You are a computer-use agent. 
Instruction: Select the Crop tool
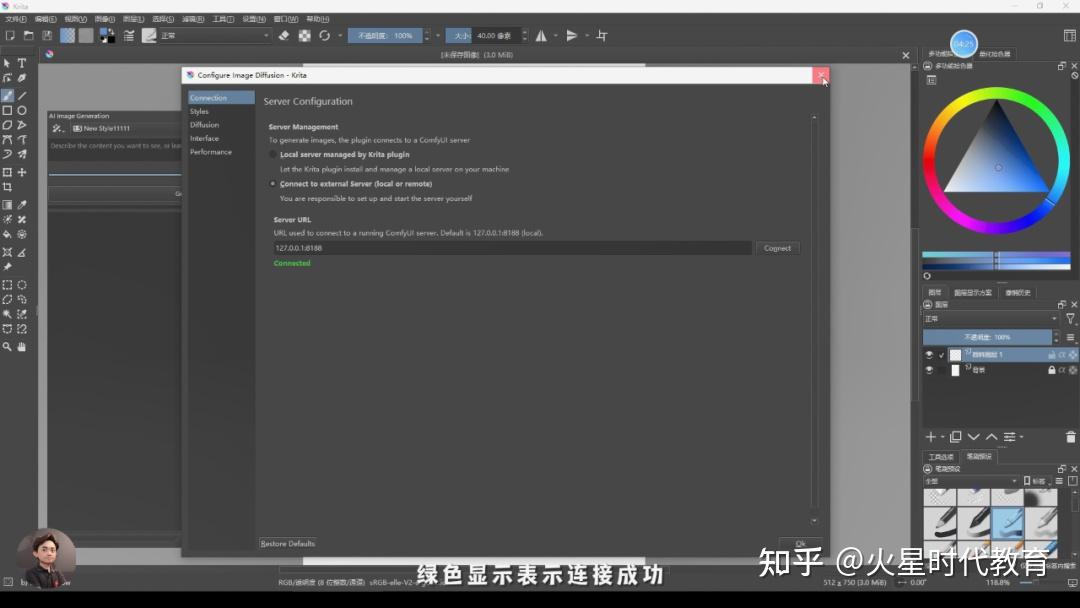[x=8, y=187]
